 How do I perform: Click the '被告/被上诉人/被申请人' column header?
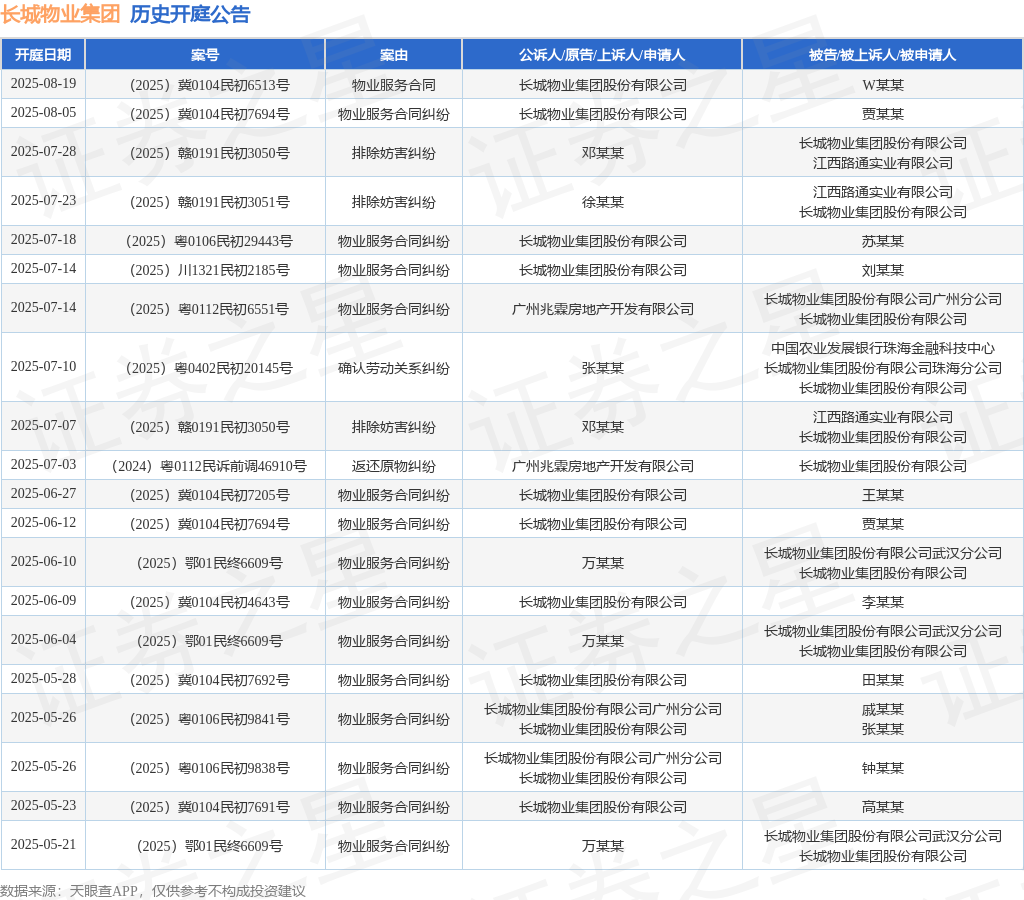(x=882, y=55)
